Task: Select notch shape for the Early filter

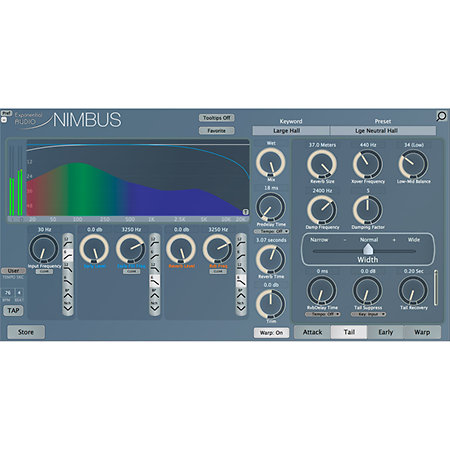Action: [155, 306]
